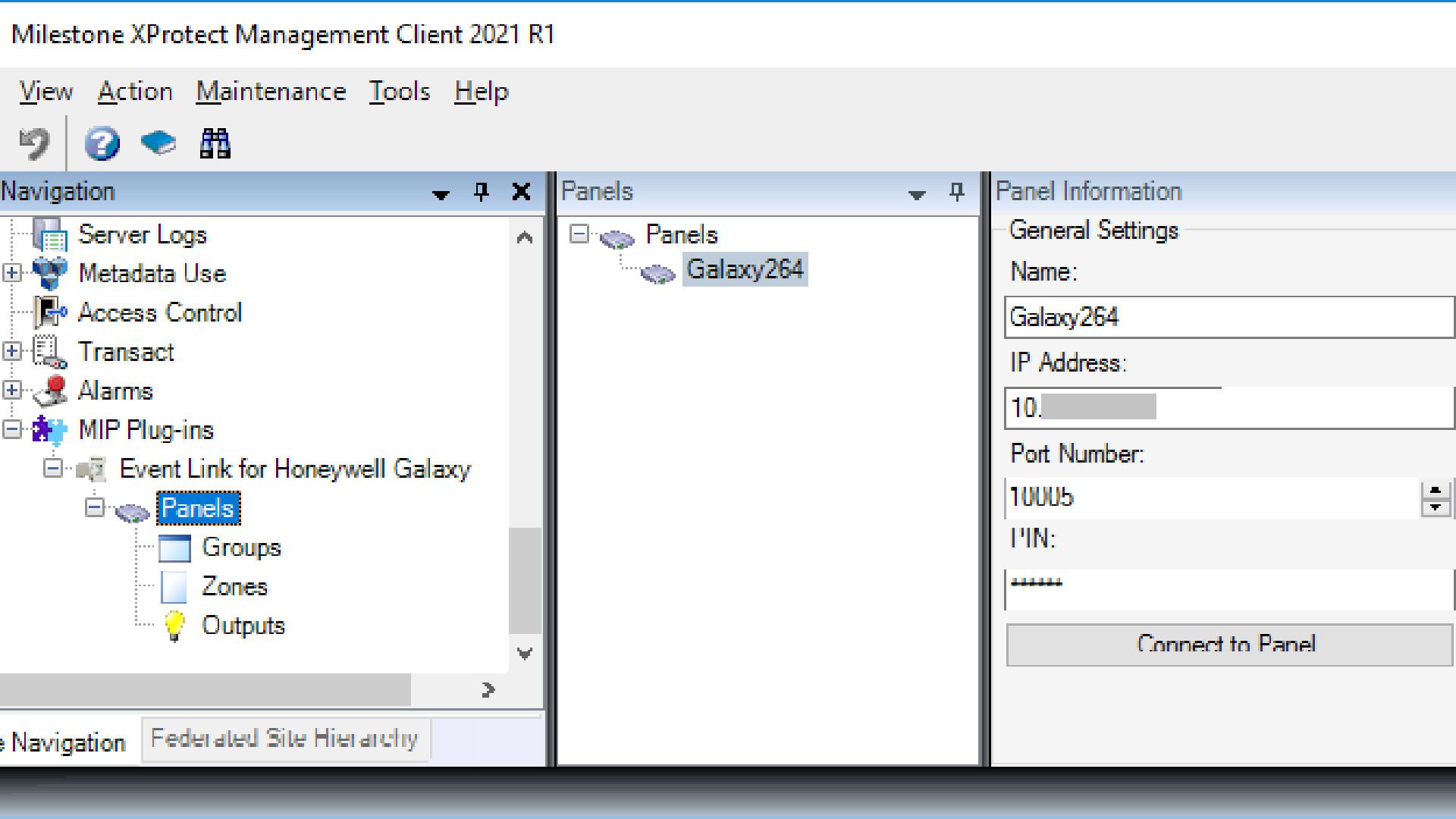Image resolution: width=1456 pixels, height=819 pixels.
Task: Click the Connect to Panel button
Action: tap(1225, 644)
